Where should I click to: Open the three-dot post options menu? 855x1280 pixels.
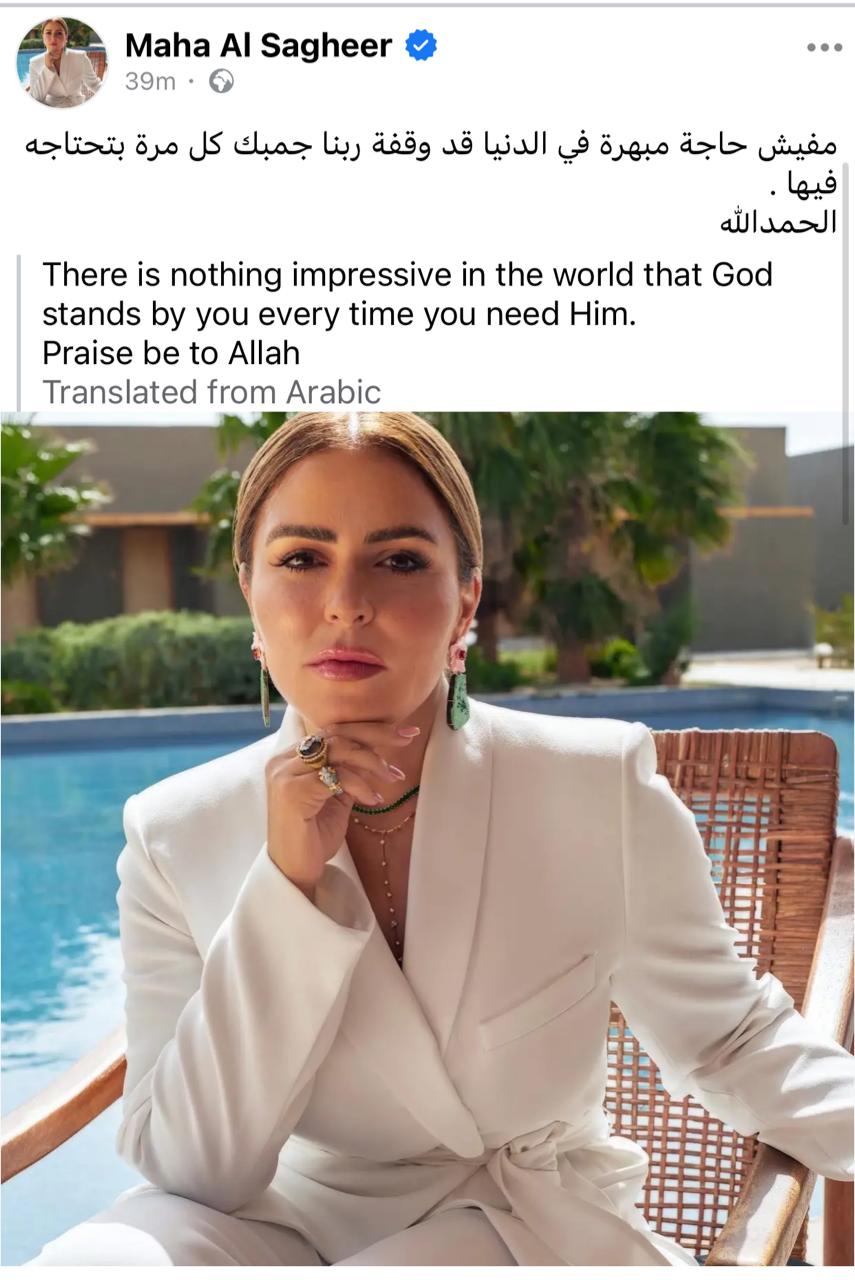pyautogui.click(x=824, y=47)
